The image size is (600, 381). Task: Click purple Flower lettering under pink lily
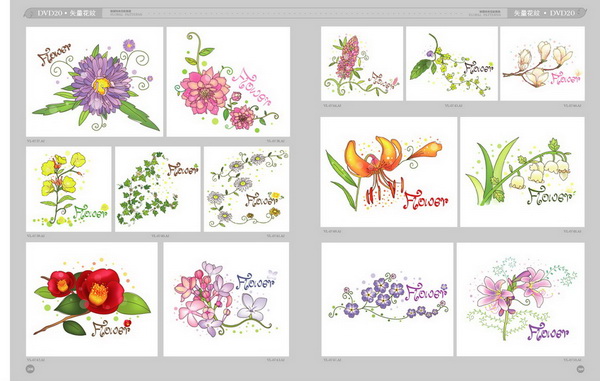(548, 332)
